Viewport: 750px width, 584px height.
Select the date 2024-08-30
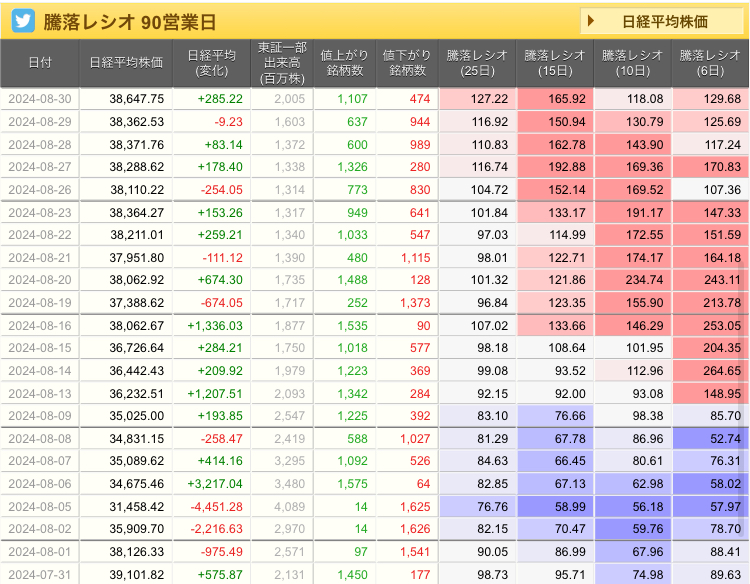pos(40,99)
